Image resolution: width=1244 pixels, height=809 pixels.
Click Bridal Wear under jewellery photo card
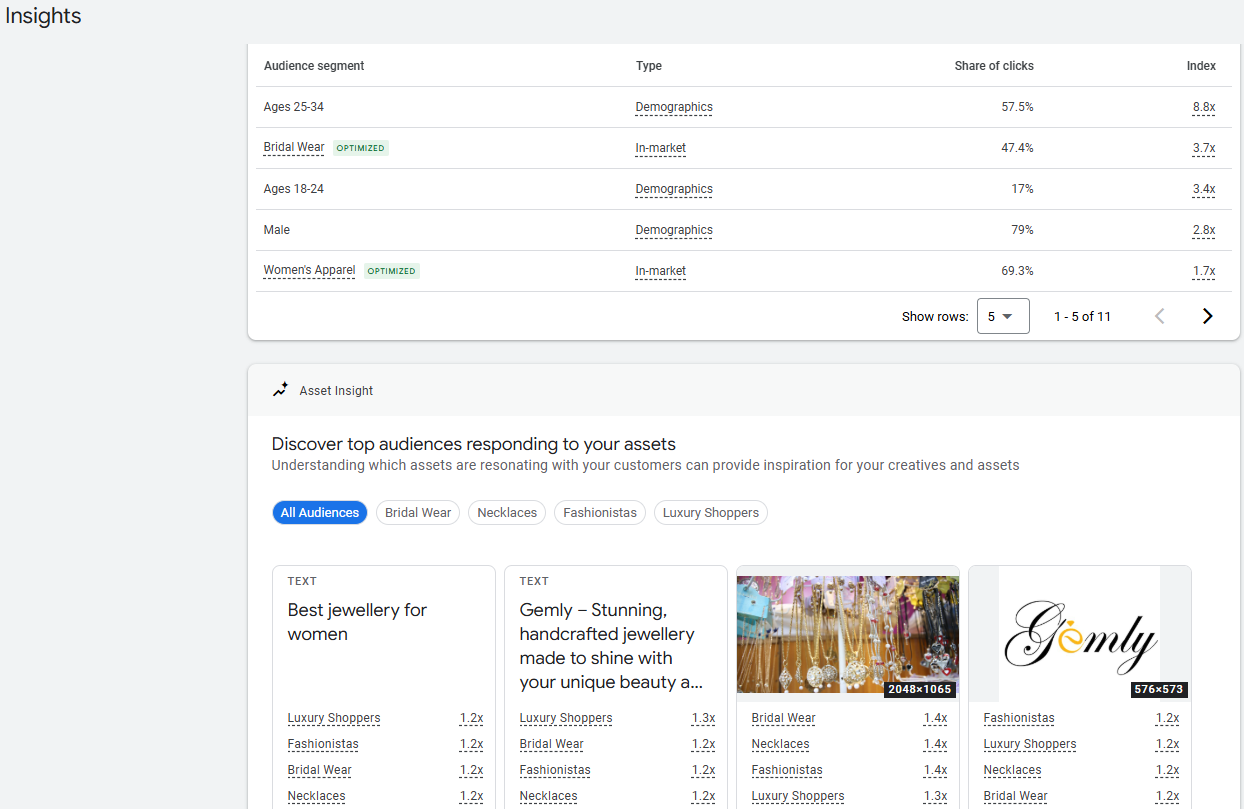[784, 718]
